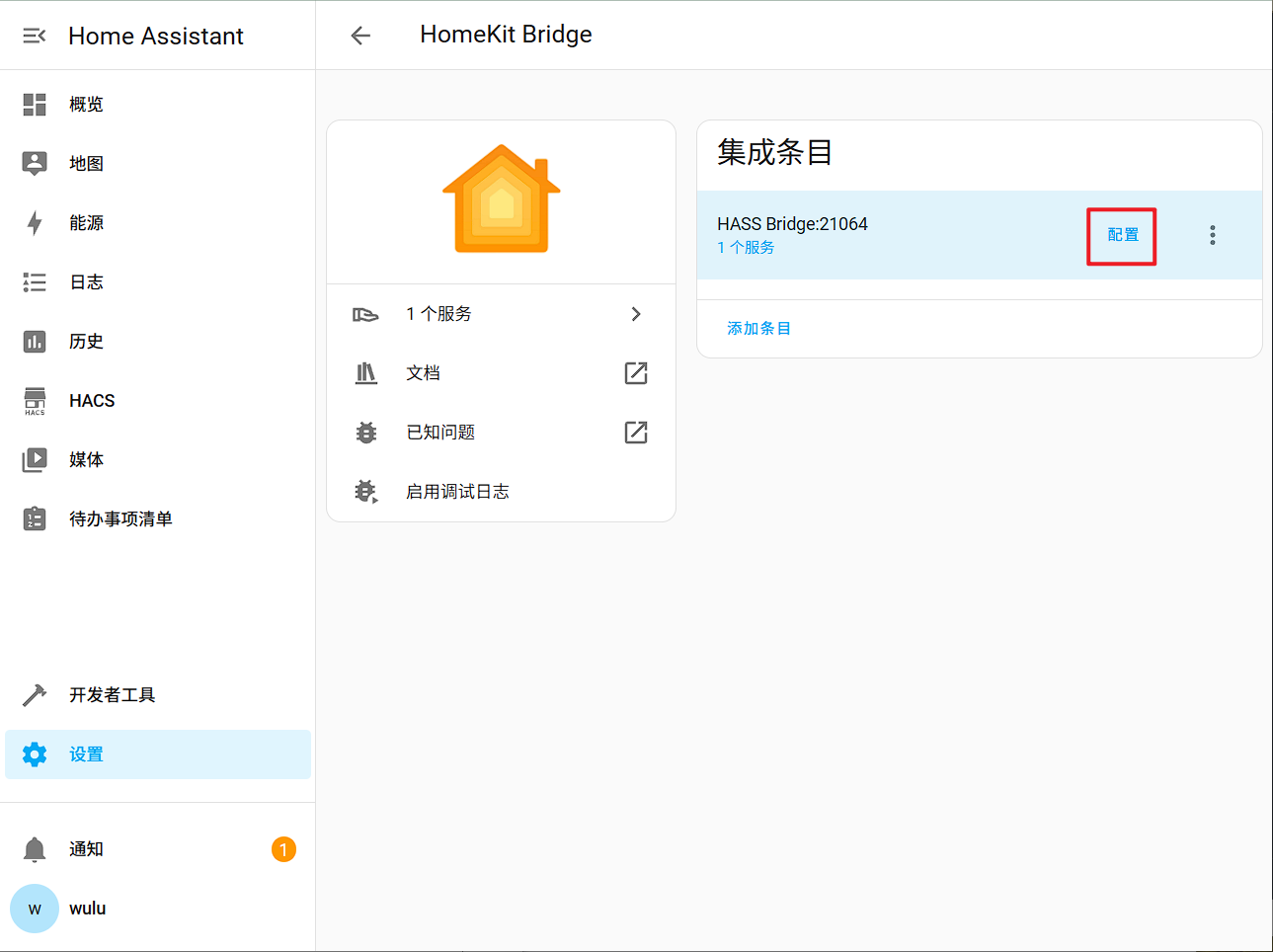Click the 媒体 play icon
1273x952 pixels.
pos(35,460)
